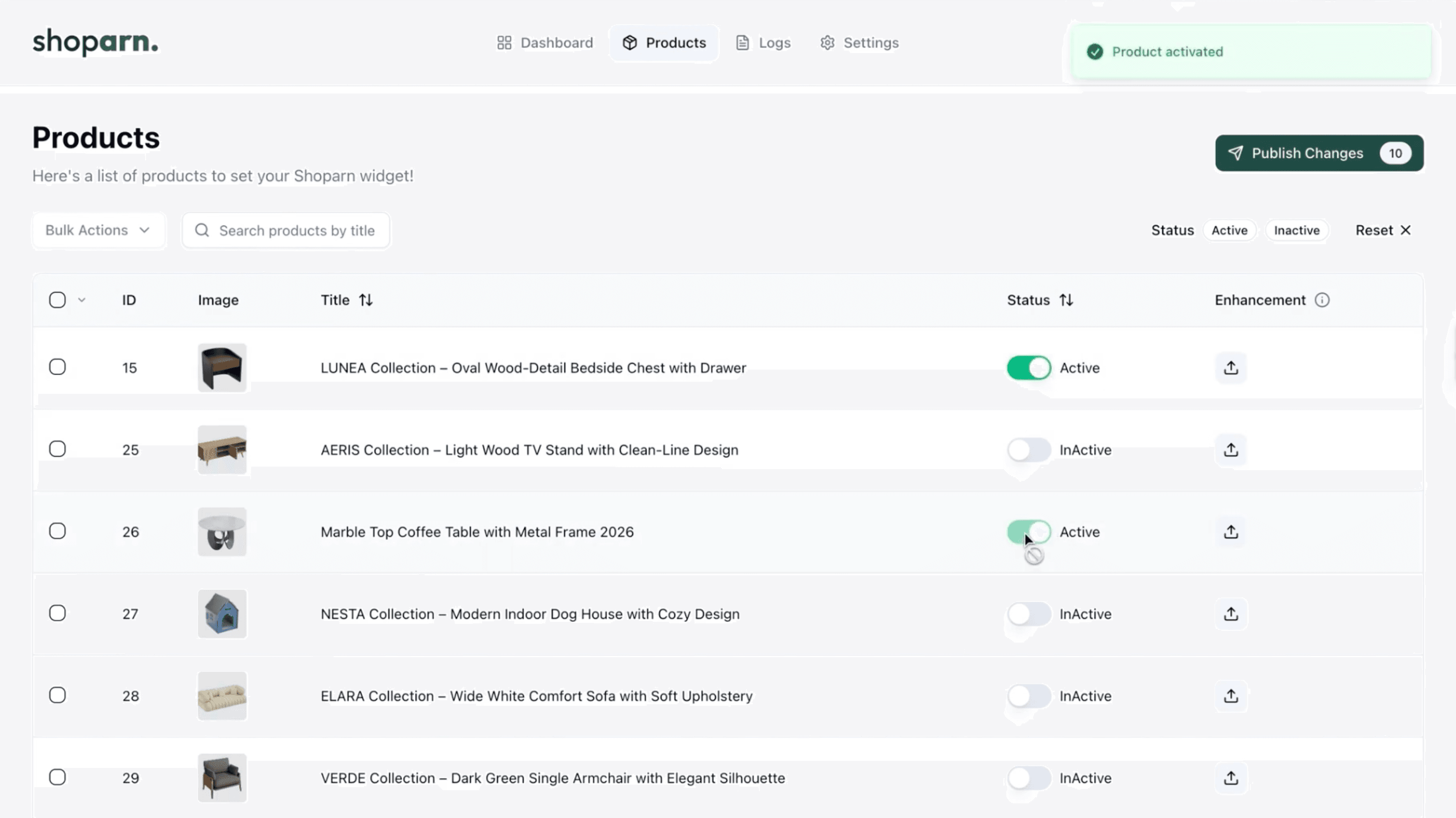Click the Enhancement info icon

coord(1322,300)
